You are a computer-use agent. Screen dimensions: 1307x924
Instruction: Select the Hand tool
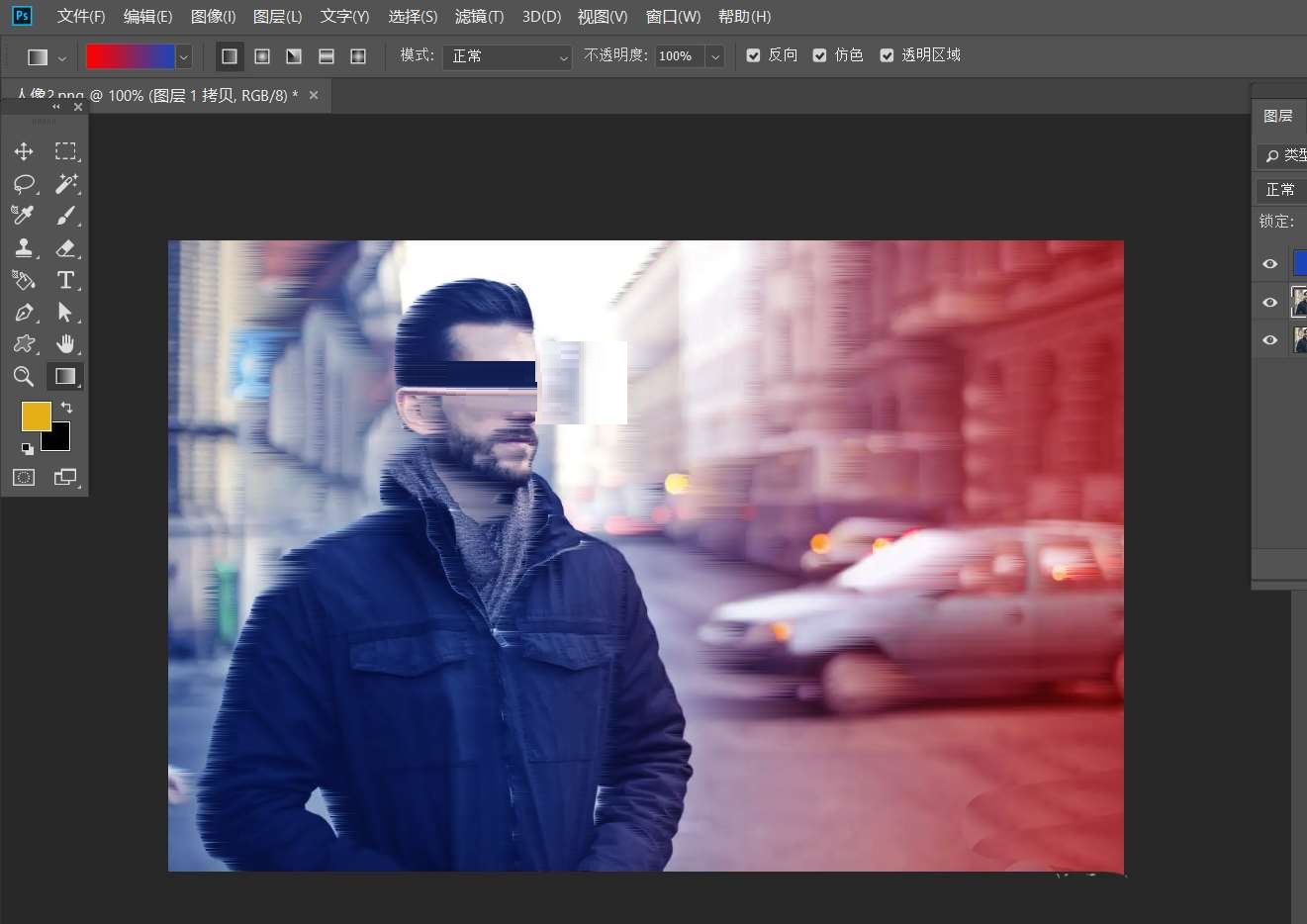pyautogui.click(x=65, y=344)
